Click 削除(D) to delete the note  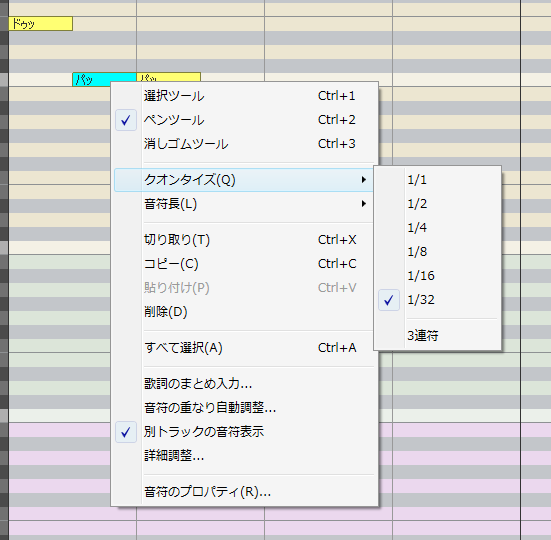tap(245, 312)
